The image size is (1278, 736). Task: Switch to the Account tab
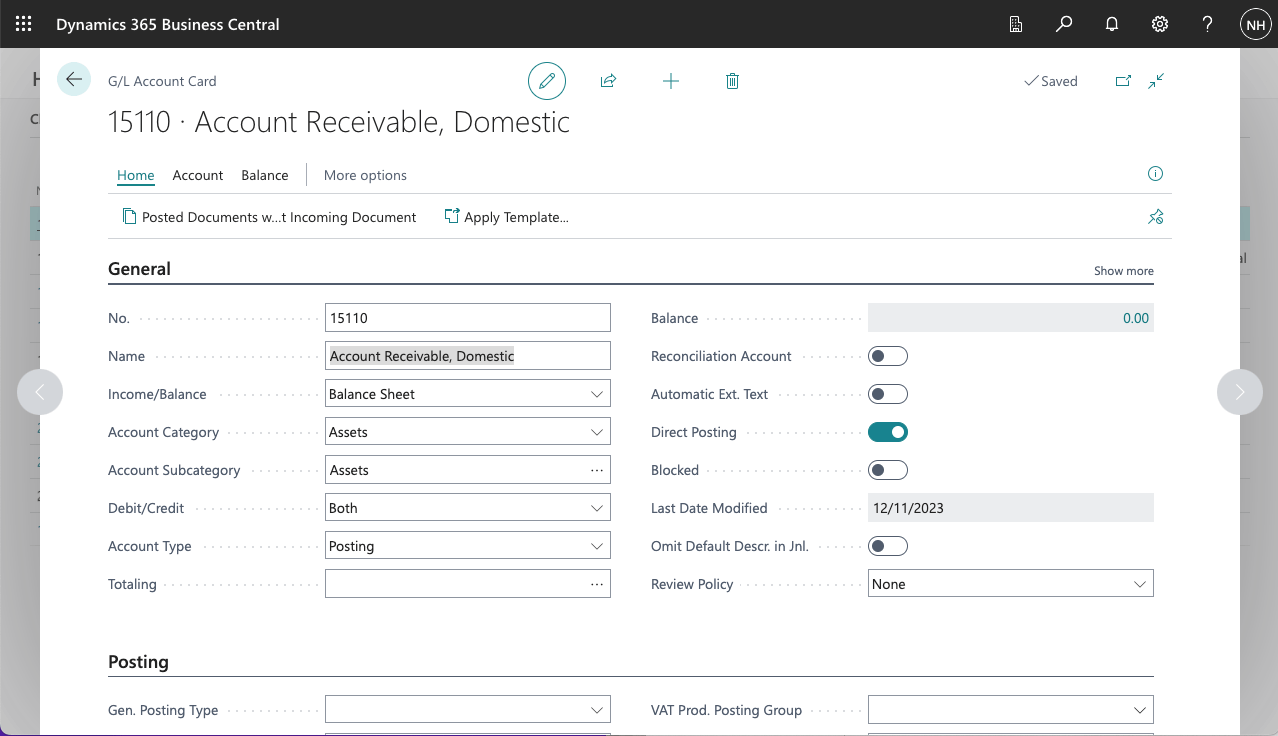(x=198, y=175)
